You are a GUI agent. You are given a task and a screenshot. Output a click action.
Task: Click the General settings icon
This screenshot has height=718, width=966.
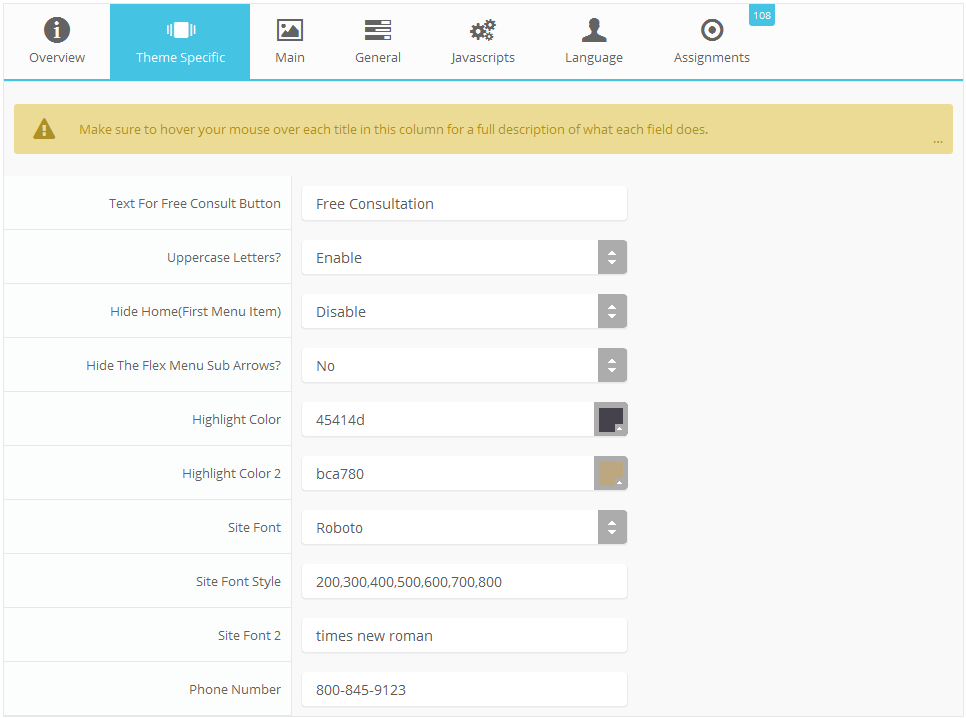click(x=378, y=30)
